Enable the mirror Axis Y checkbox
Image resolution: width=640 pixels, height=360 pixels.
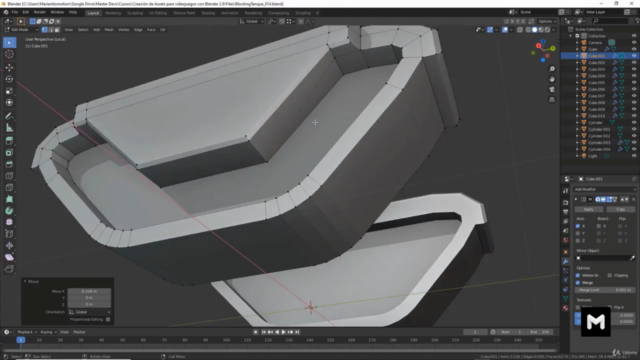click(x=578, y=233)
